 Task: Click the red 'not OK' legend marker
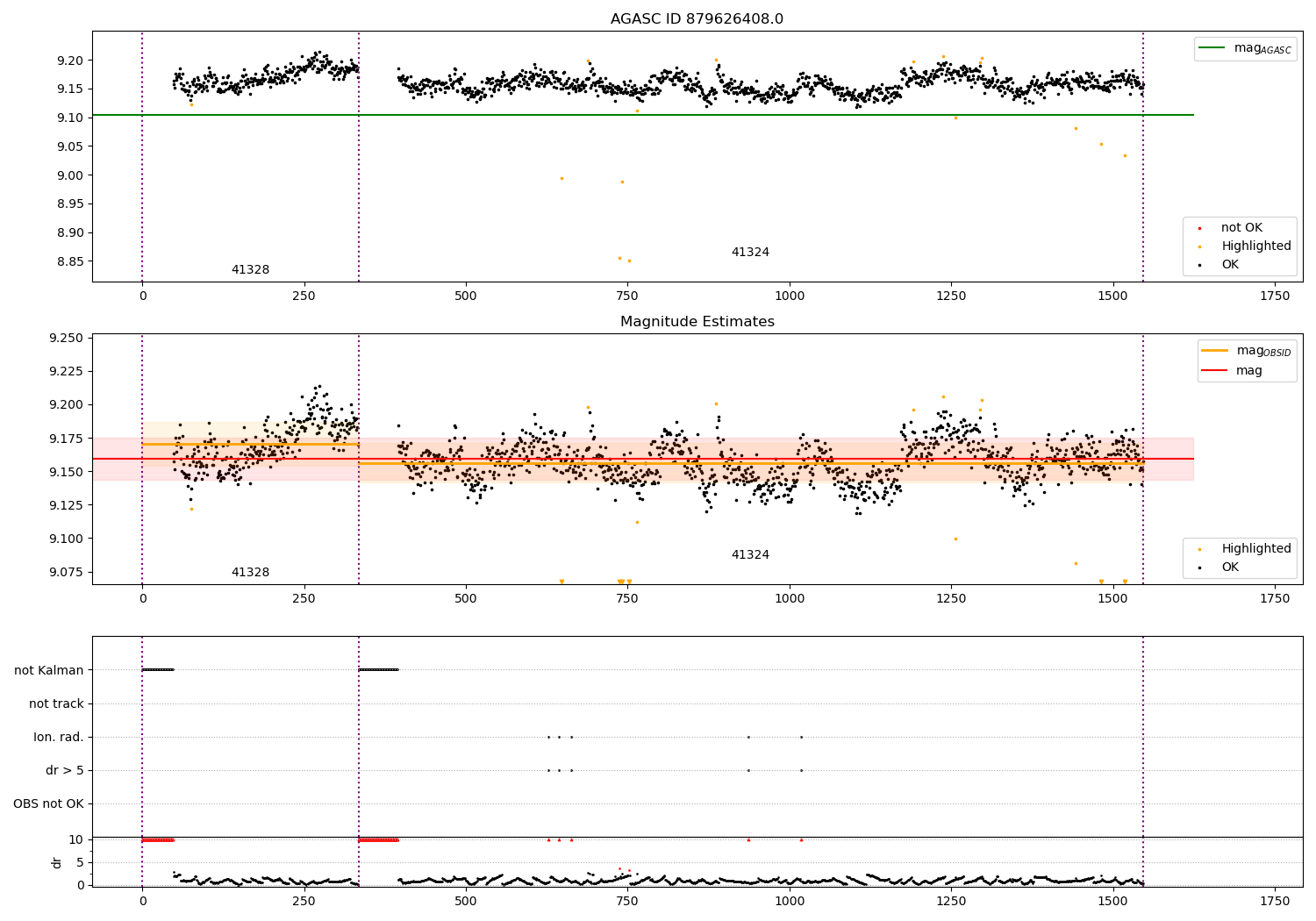1199,228
